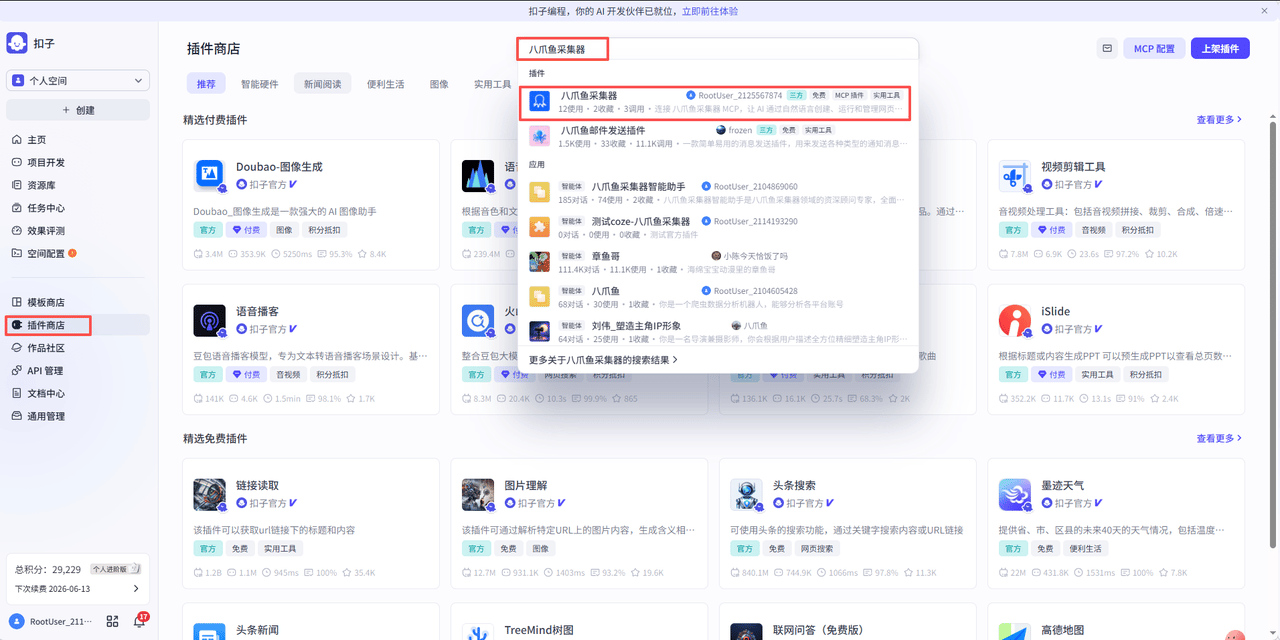Open 更多关于八爪鱼采集器的搜索结果
Image resolution: width=1280 pixels, height=640 pixels.
603,359
